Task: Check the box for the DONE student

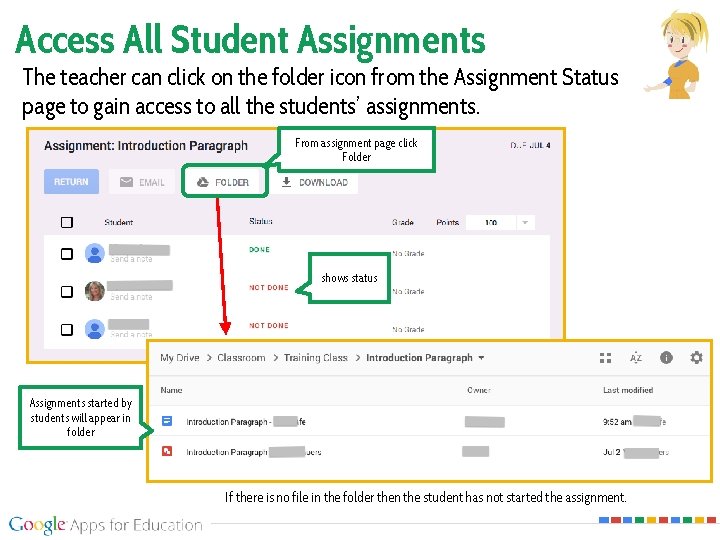Action: 67,254
